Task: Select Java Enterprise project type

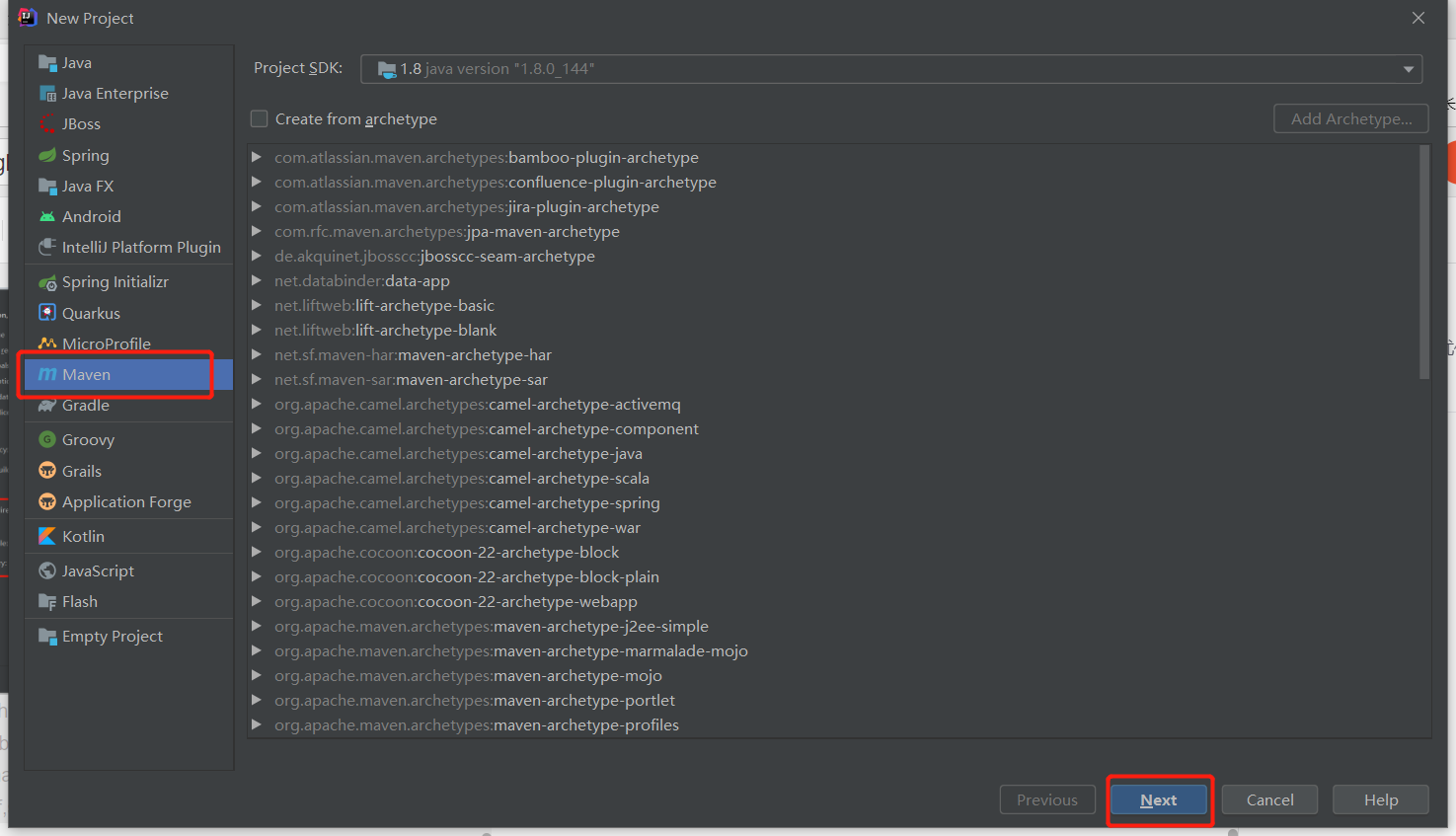Action: (x=129, y=94)
